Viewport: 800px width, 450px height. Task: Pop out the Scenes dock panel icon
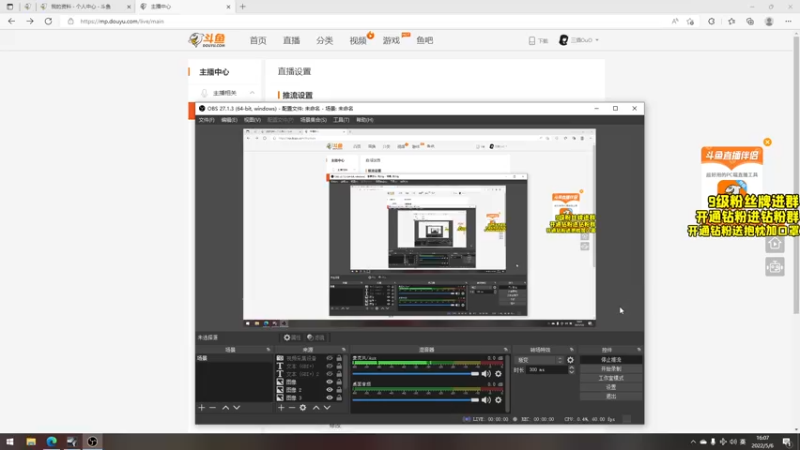coord(268,350)
